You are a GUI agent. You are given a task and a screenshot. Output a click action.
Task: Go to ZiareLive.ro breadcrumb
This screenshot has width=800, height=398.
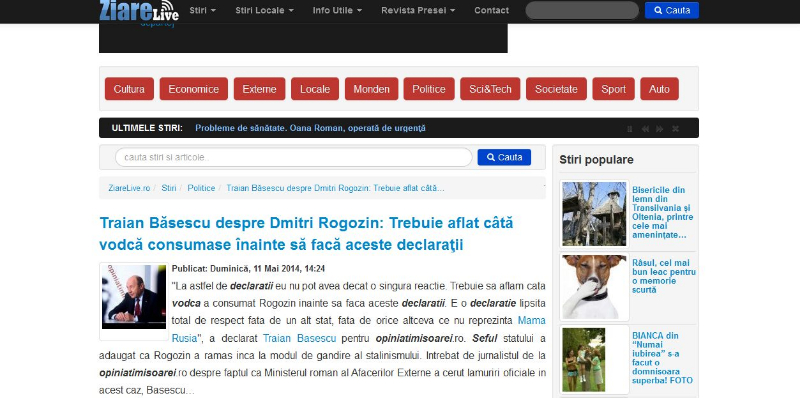pyautogui.click(x=129, y=188)
